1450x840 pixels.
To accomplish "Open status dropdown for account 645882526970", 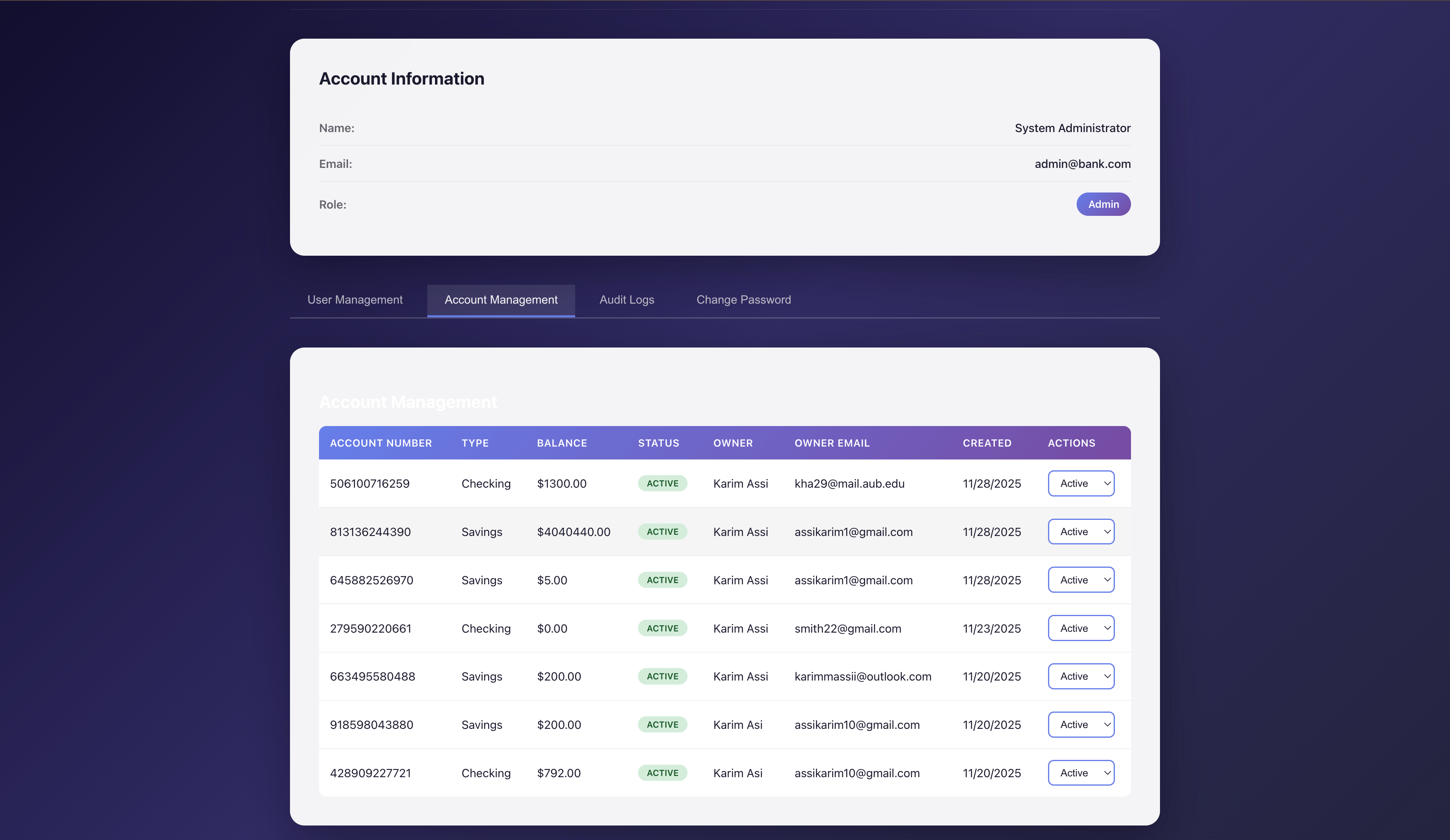I will click(1081, 579).
